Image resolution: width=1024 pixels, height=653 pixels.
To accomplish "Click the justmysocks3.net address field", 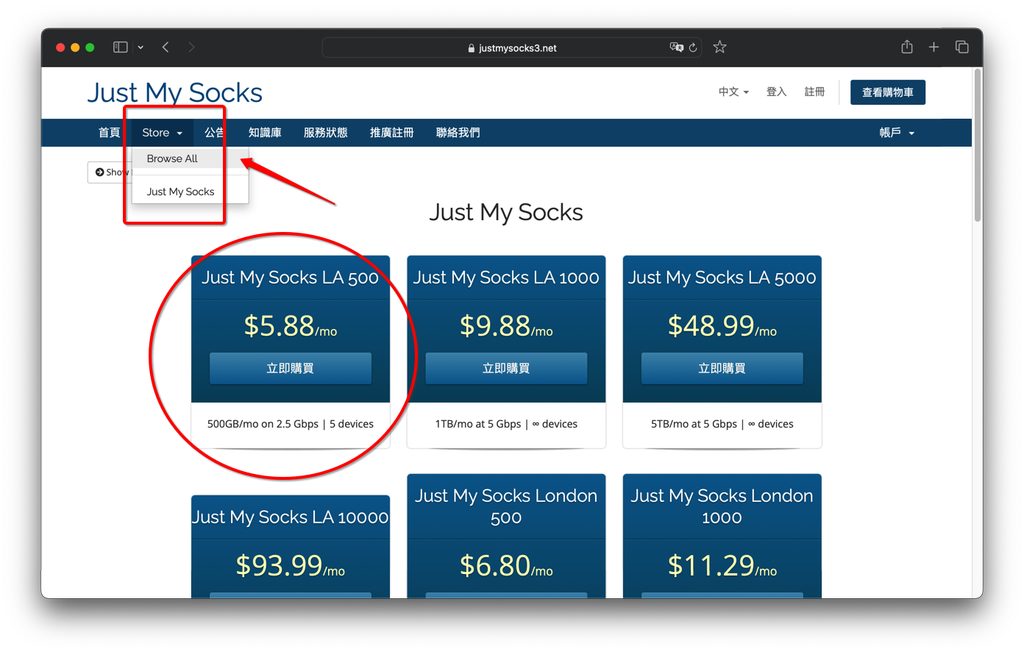I will (x=511, y=48).
